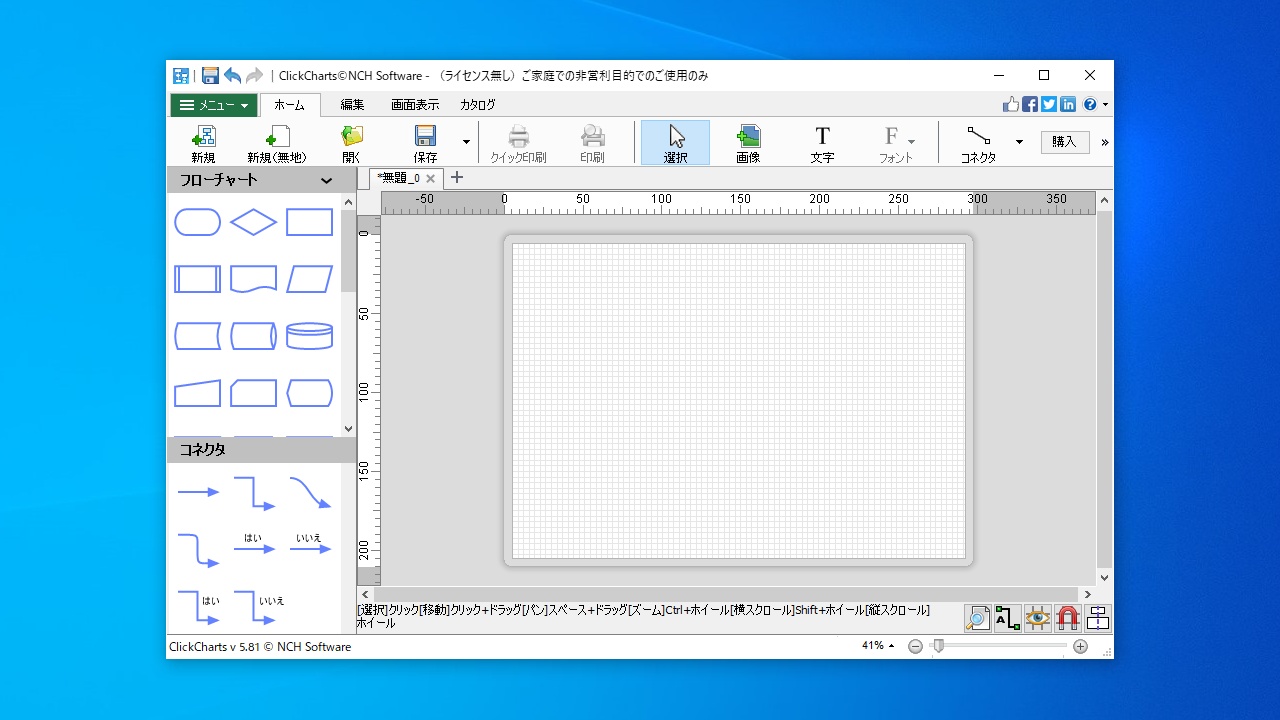Click the redo arrow in the title bar
1280x720 pixels.
tap(254, 76)
